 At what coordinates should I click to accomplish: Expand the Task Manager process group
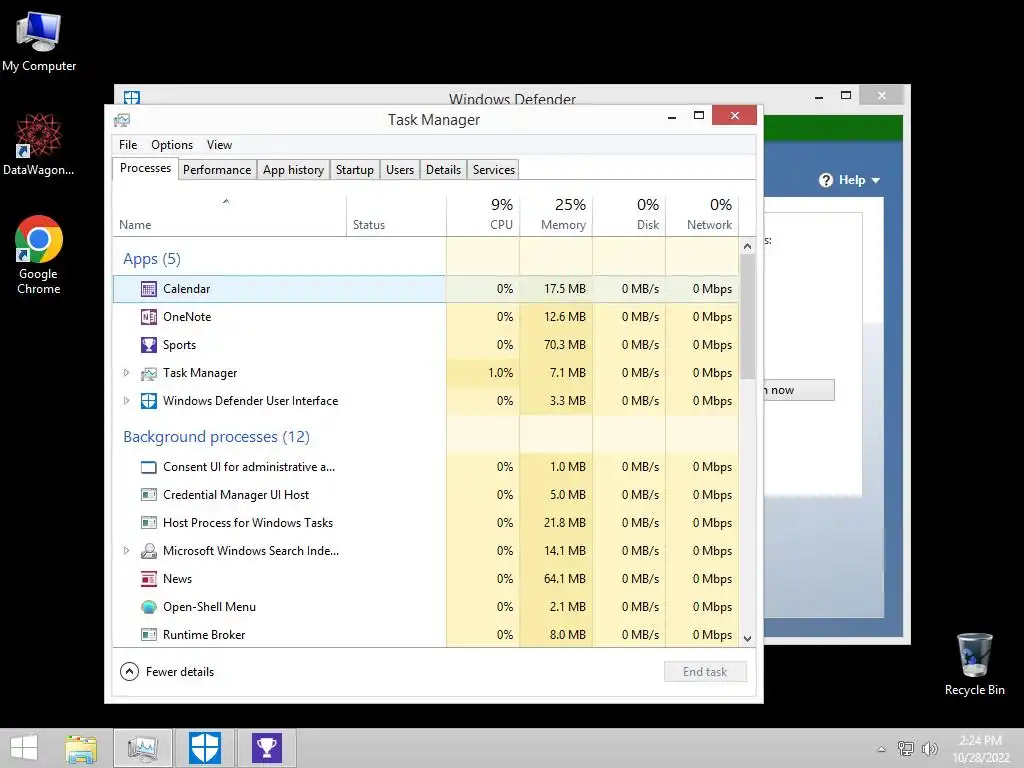pos(127,373)
